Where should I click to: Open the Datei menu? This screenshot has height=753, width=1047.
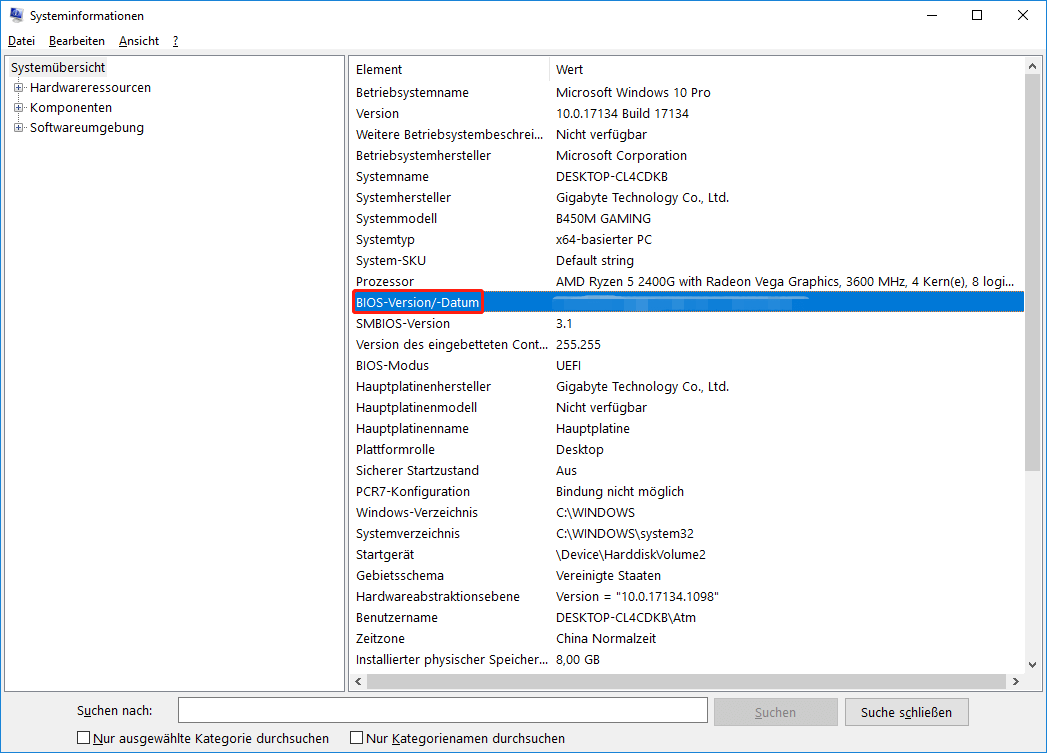pyautogui.click(x=21, y=41)
